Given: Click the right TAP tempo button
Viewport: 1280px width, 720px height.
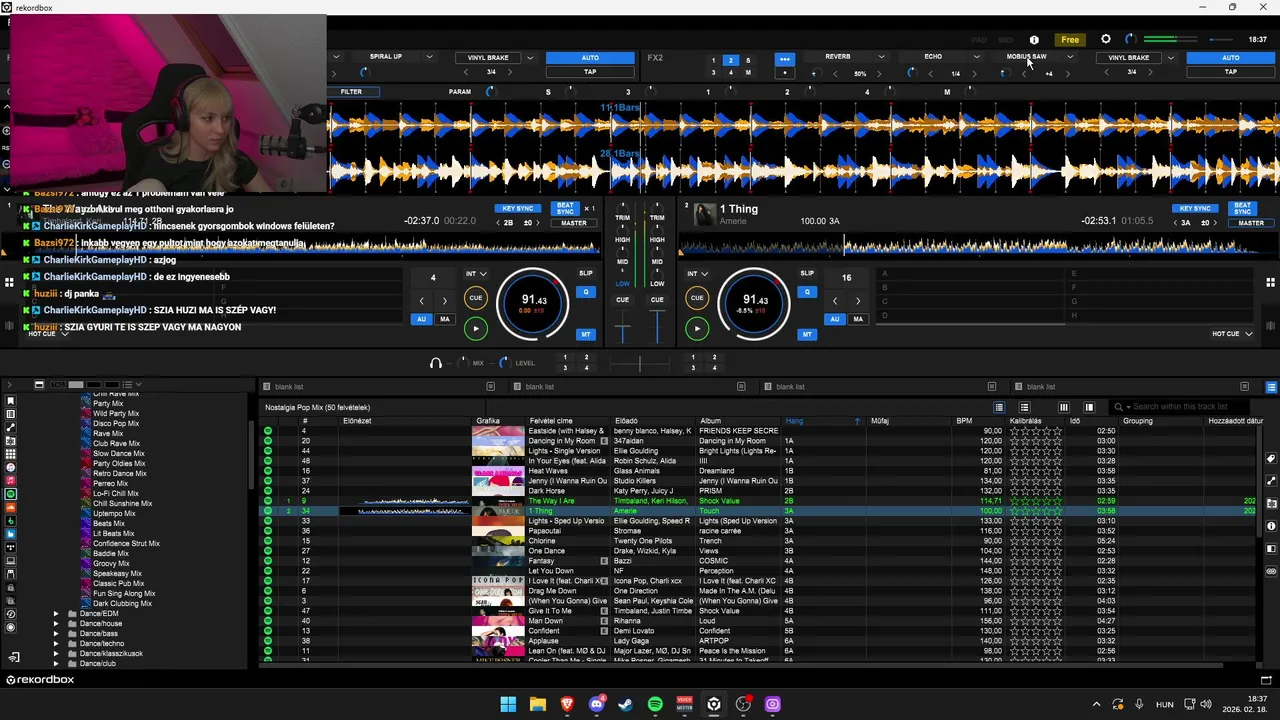Looking at the screenshot, I should click(x=1230, y=72).
